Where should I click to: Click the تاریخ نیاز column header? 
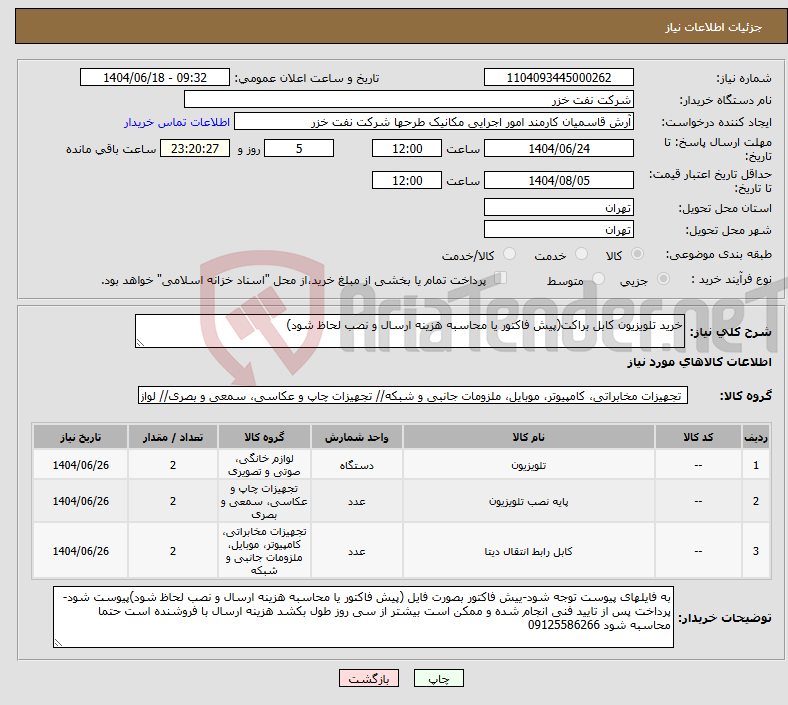[80, 437]
